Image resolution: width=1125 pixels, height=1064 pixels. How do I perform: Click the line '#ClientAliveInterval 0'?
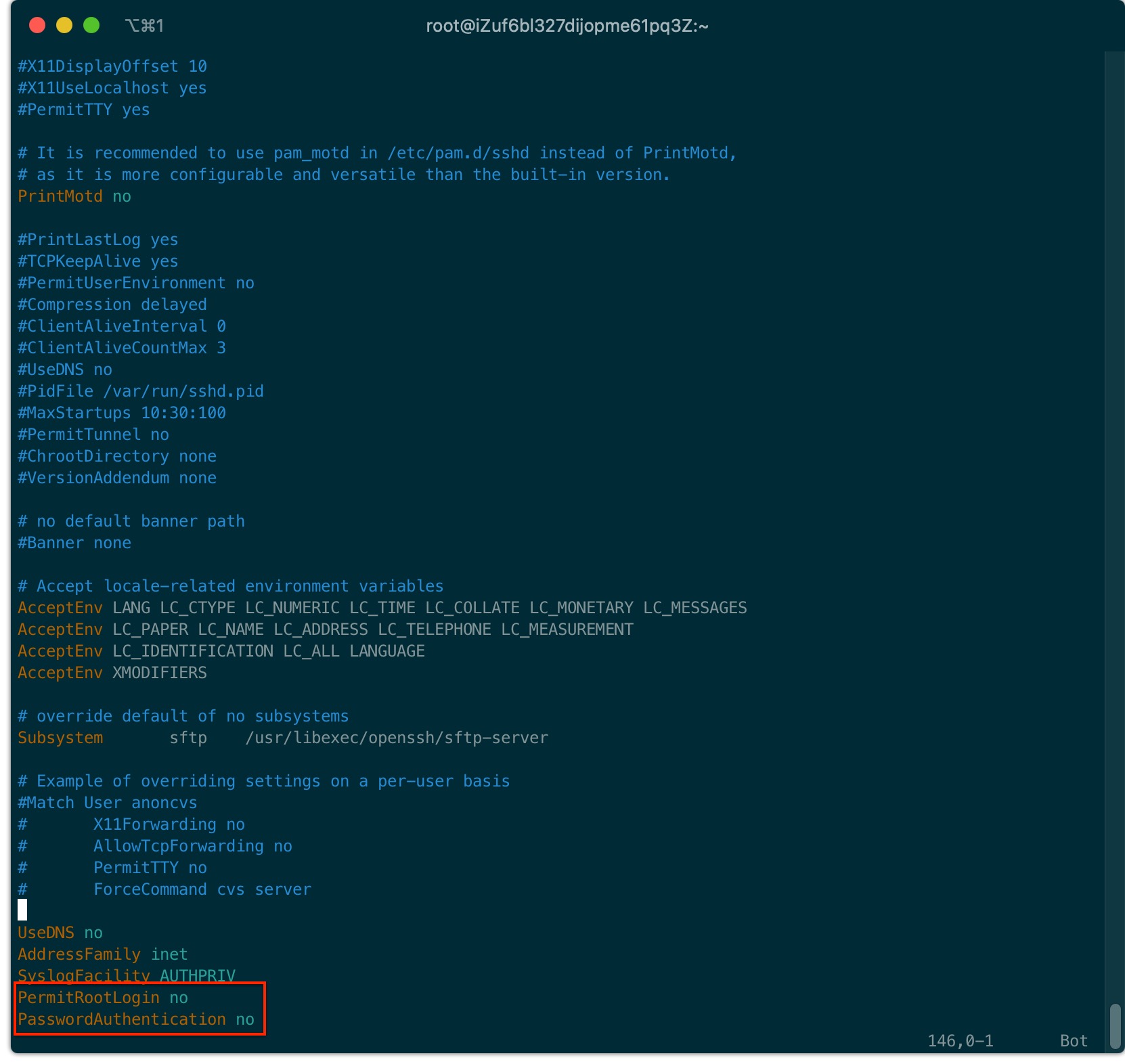122,326
